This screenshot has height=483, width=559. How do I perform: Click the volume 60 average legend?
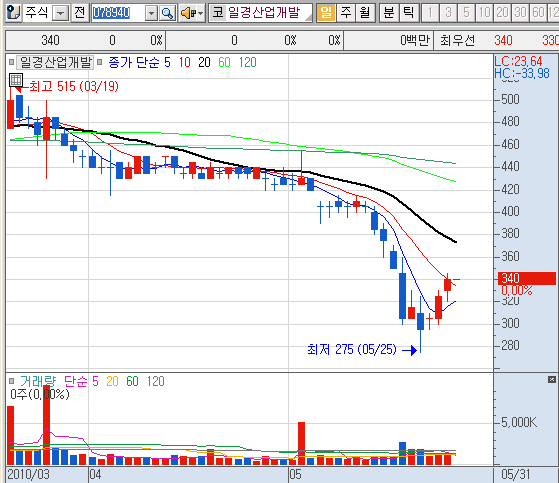(x=132, y=381)
